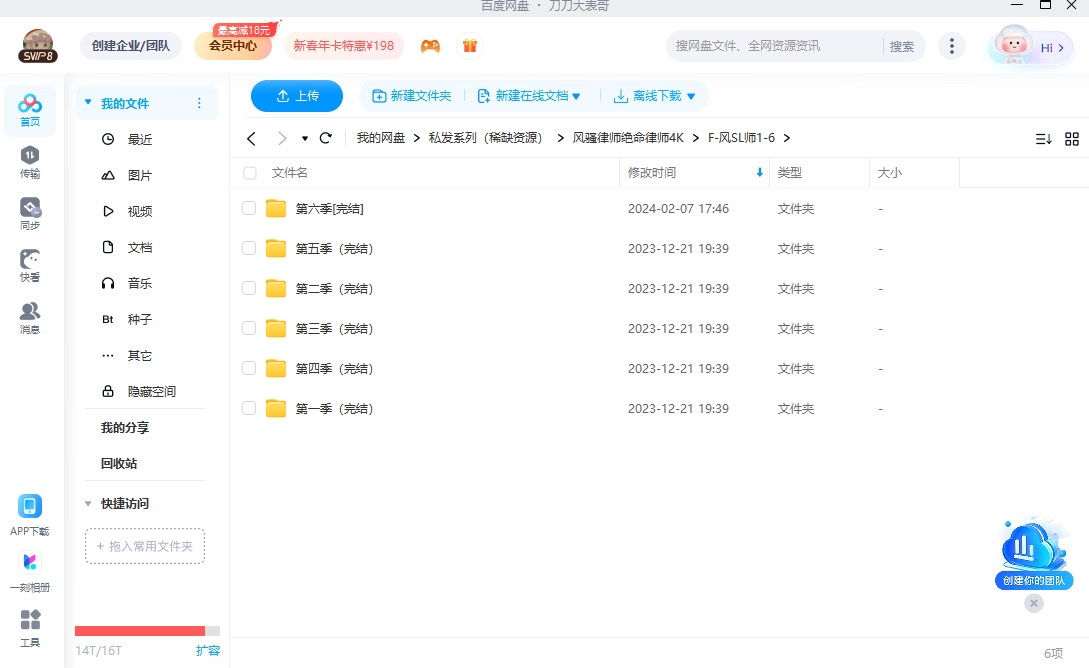Click the refresh icon in navigation bar
The height and width of the screenshot is (668, 1089).
[x=325, y=138]
